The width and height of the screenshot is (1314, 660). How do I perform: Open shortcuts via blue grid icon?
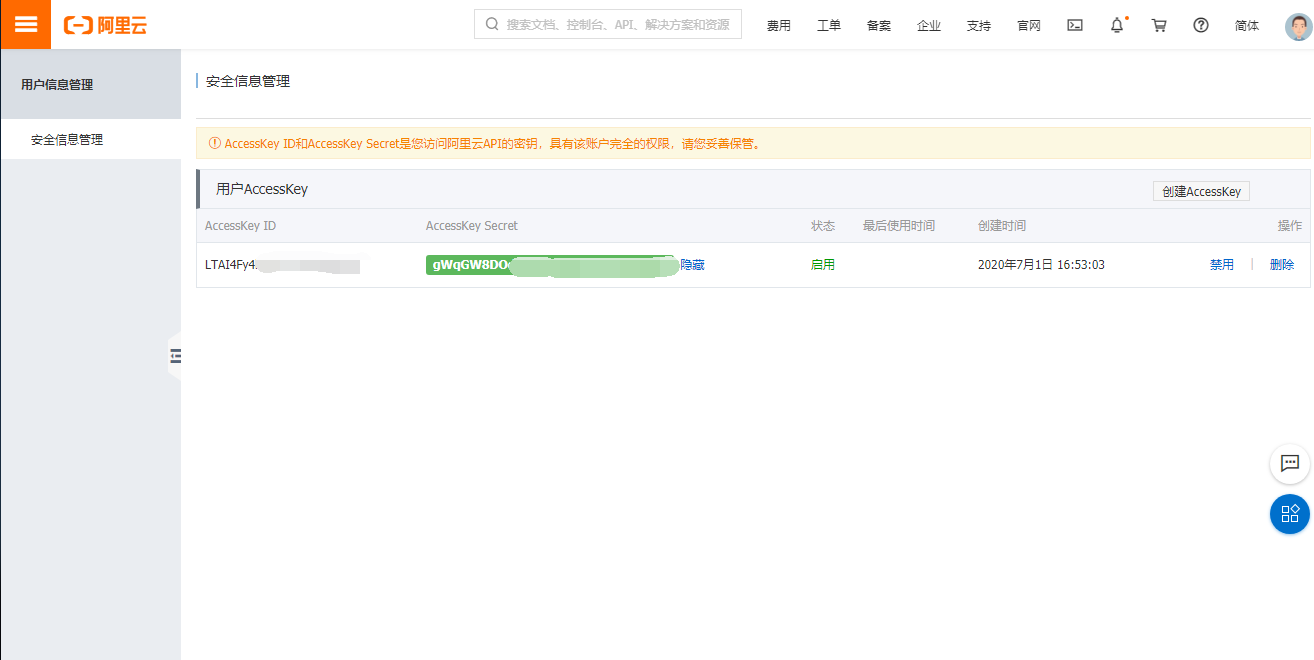(x=1289, y=514)
